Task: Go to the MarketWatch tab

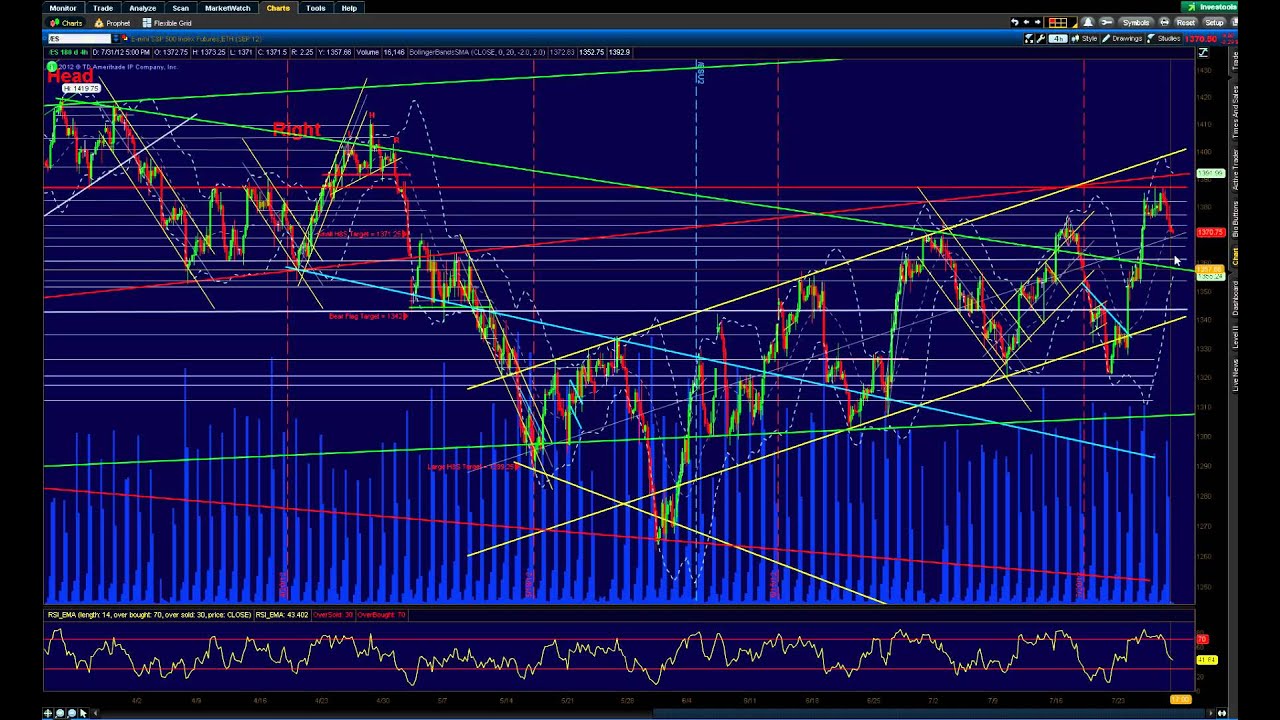Action: [x=227, y=8]
